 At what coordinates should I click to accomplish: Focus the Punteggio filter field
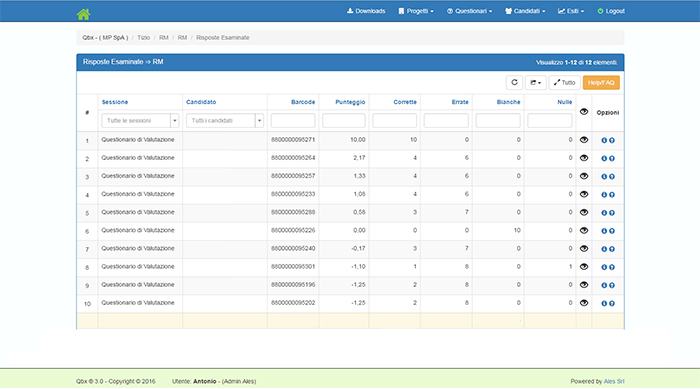point(344,121)
